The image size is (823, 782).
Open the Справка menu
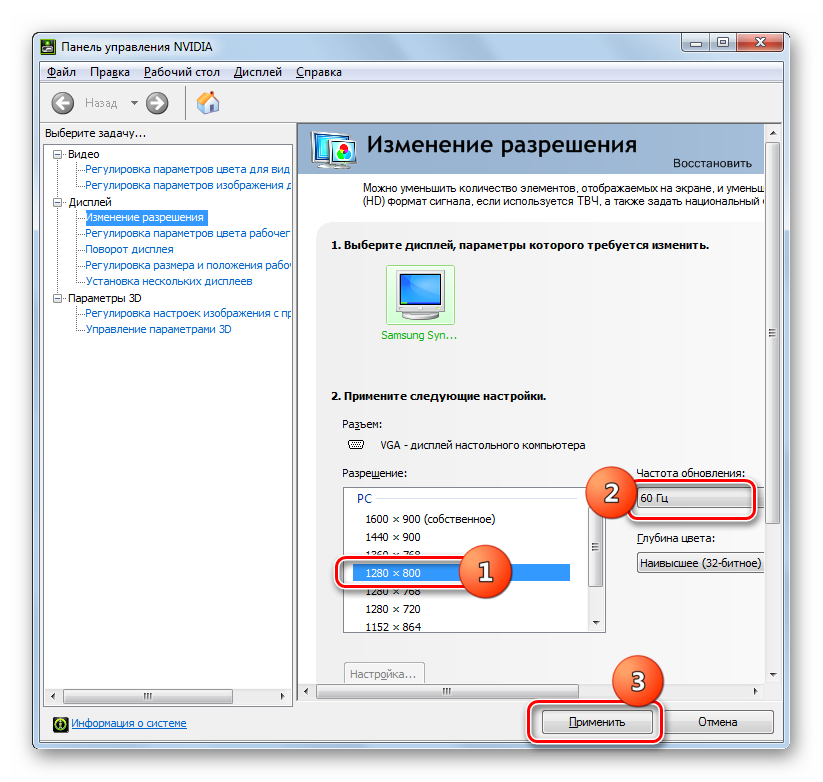pyautogui.click(x=318, y=72)
